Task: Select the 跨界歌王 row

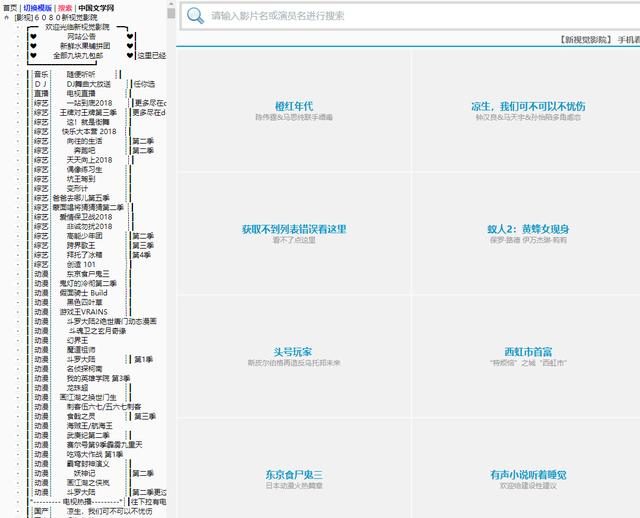Action: tap(81, 245)
